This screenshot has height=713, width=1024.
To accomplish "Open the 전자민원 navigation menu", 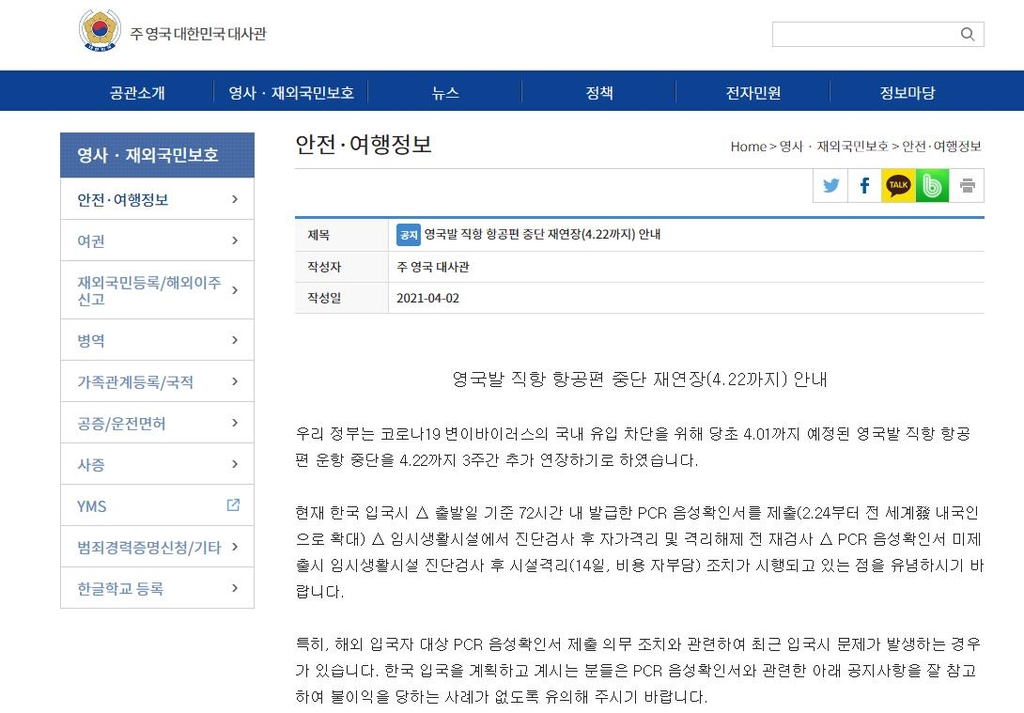I will pyautogui.click(x=753, y=93).
